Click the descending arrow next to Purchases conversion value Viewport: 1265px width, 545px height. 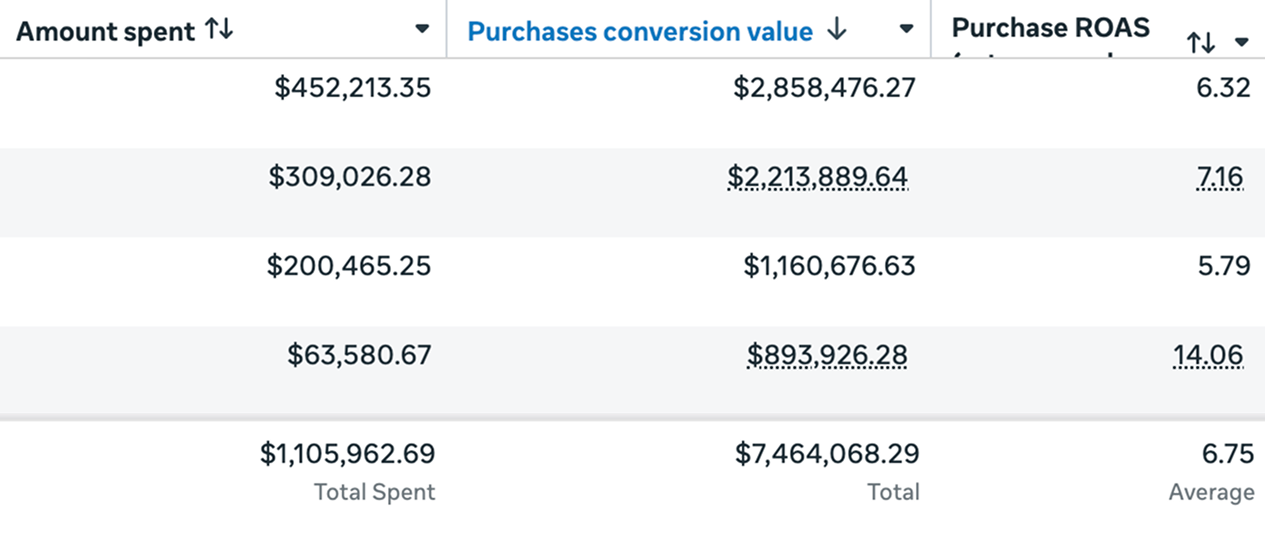(837, 31)
